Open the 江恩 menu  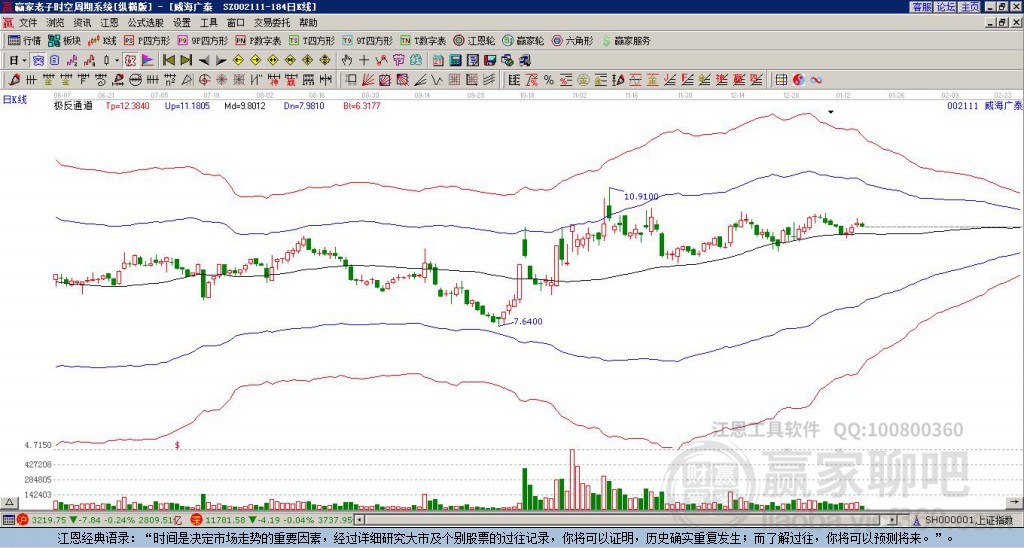(x=109, y=22)
